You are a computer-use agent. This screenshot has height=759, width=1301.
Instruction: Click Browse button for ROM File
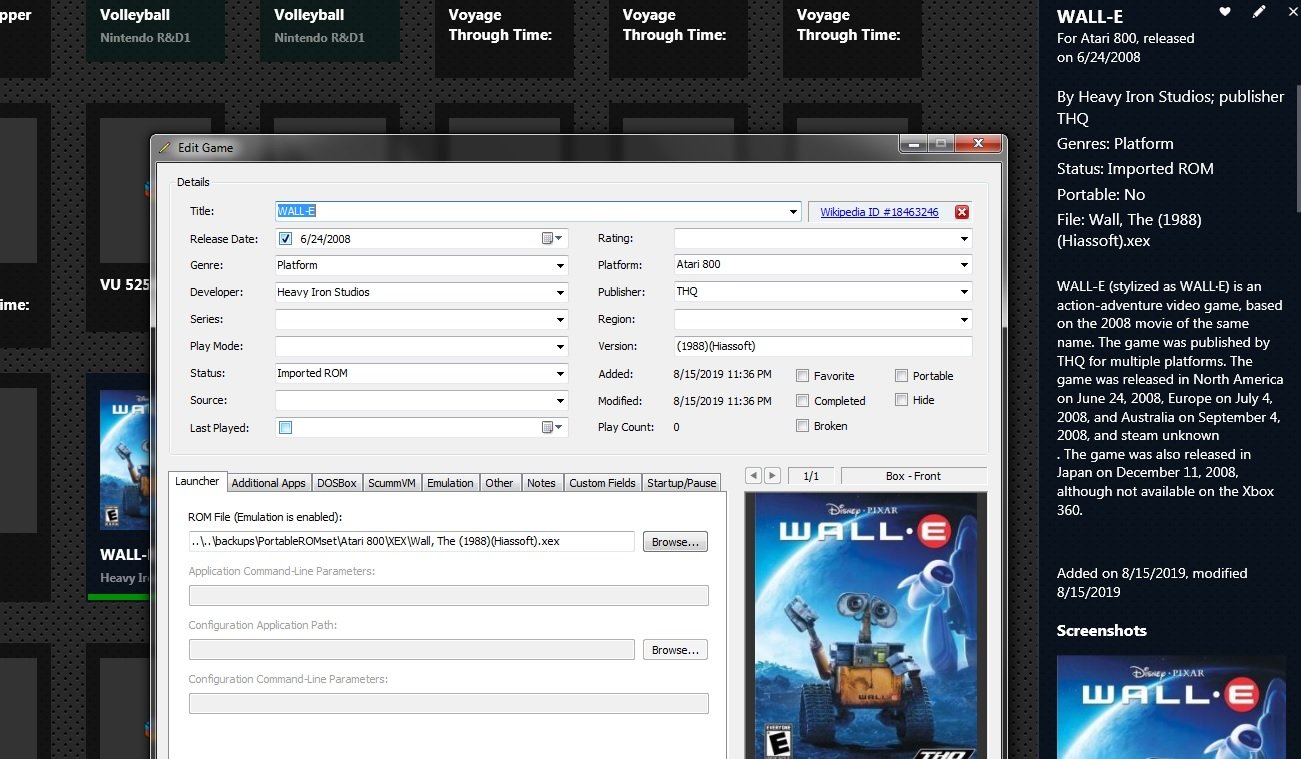click(x=675, y=542)
